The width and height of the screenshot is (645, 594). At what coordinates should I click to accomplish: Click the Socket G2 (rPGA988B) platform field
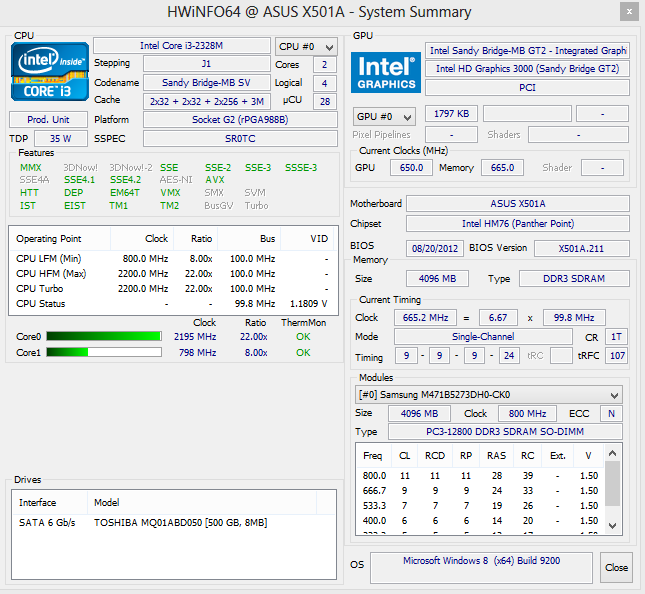pyautogui.click(x=240, y=120)
